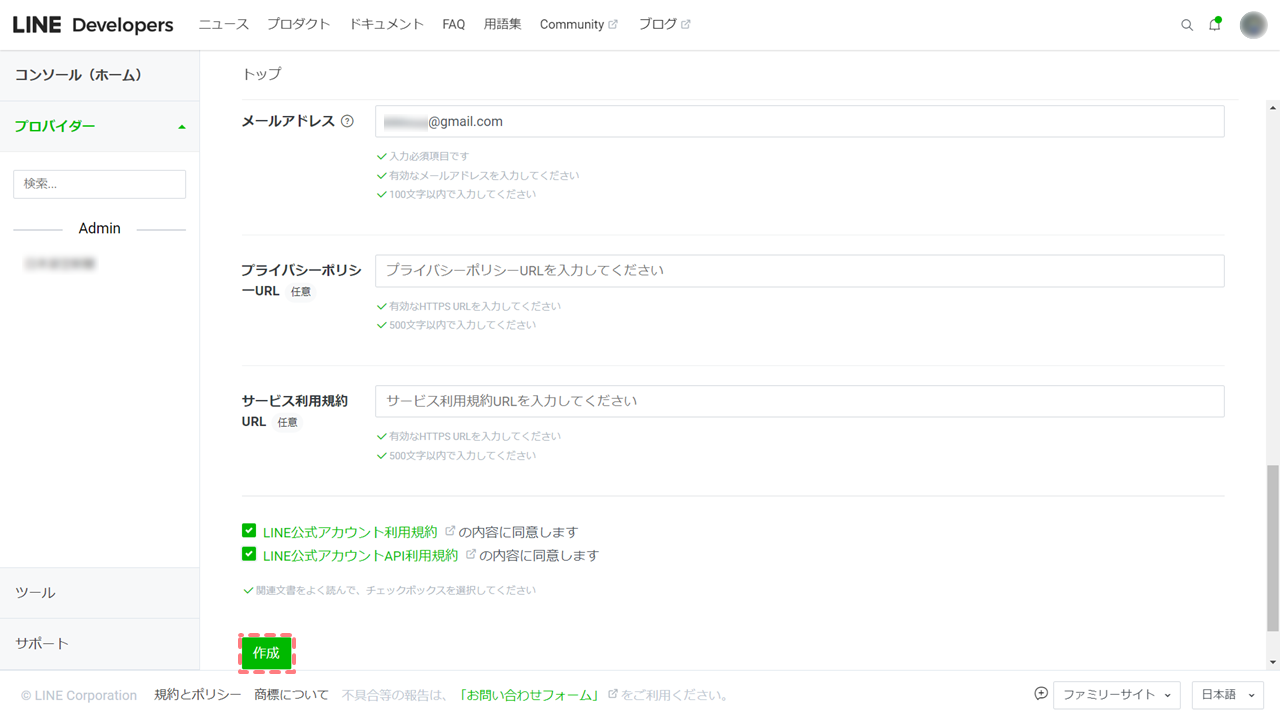Click the plus icon beside ファミリーサイト

pos(1041,694)
